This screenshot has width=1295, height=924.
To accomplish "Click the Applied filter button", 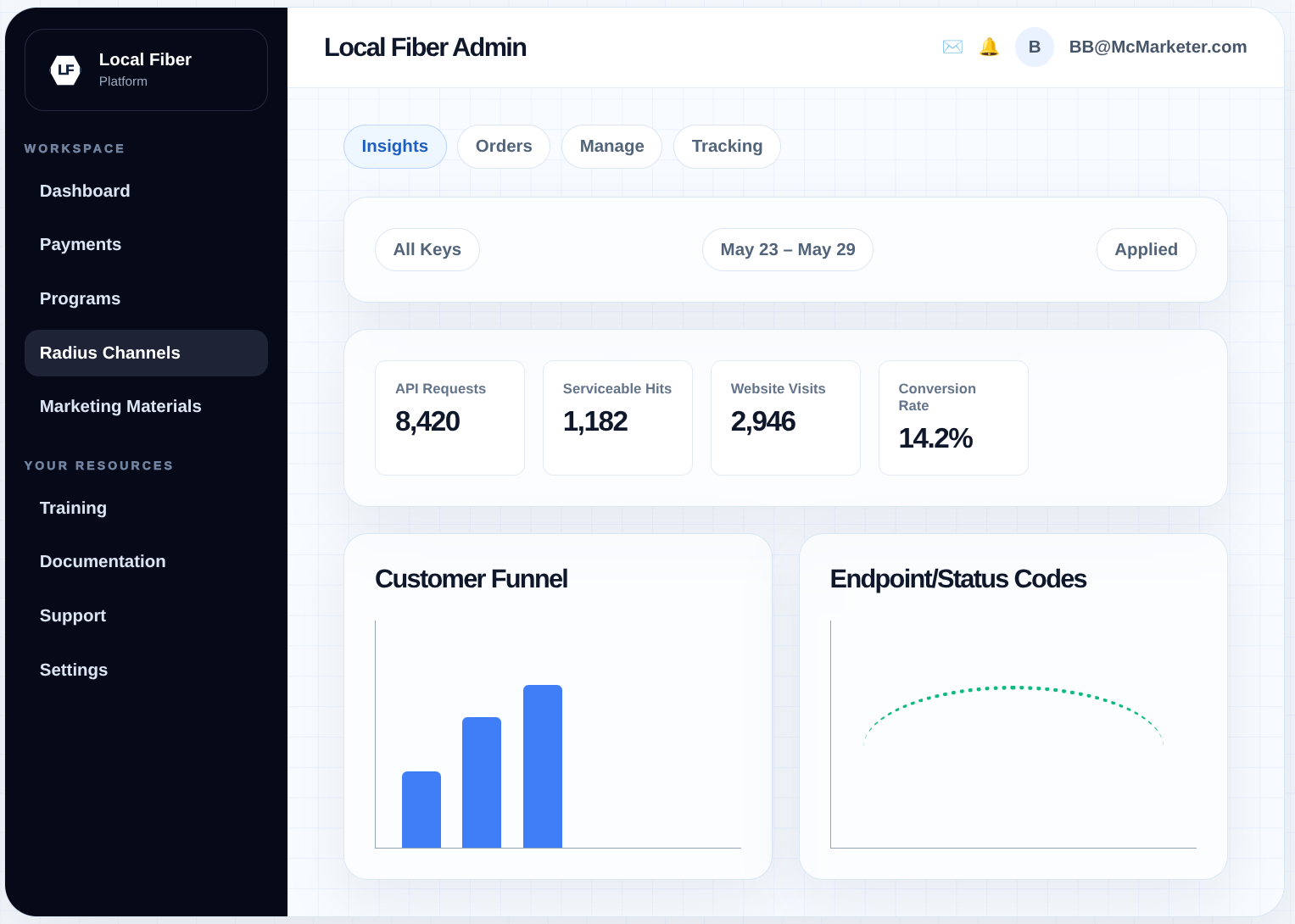I will (x=1146, y=250).
